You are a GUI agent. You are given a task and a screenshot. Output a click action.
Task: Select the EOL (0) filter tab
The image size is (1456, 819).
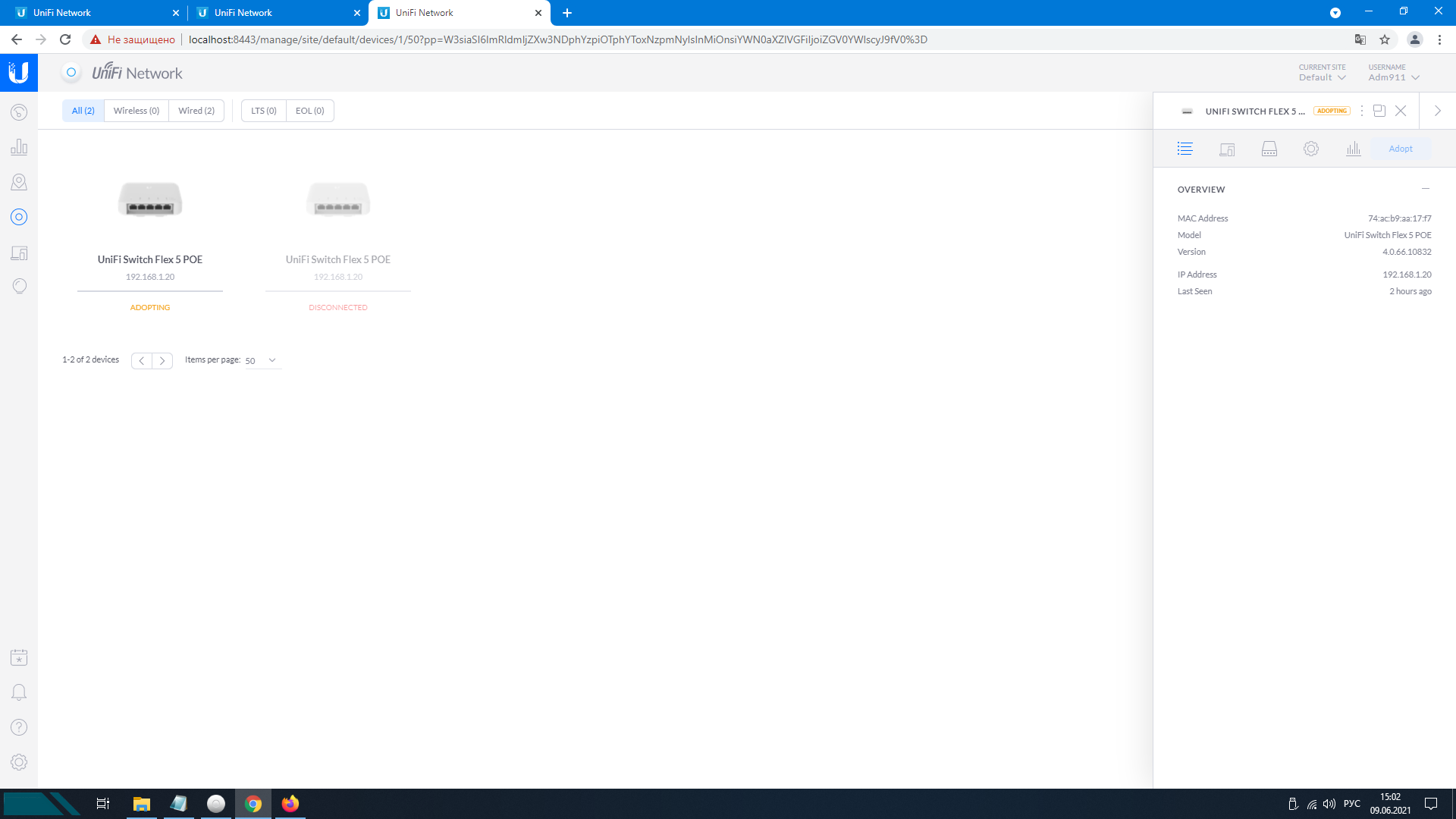pos(310,111)
